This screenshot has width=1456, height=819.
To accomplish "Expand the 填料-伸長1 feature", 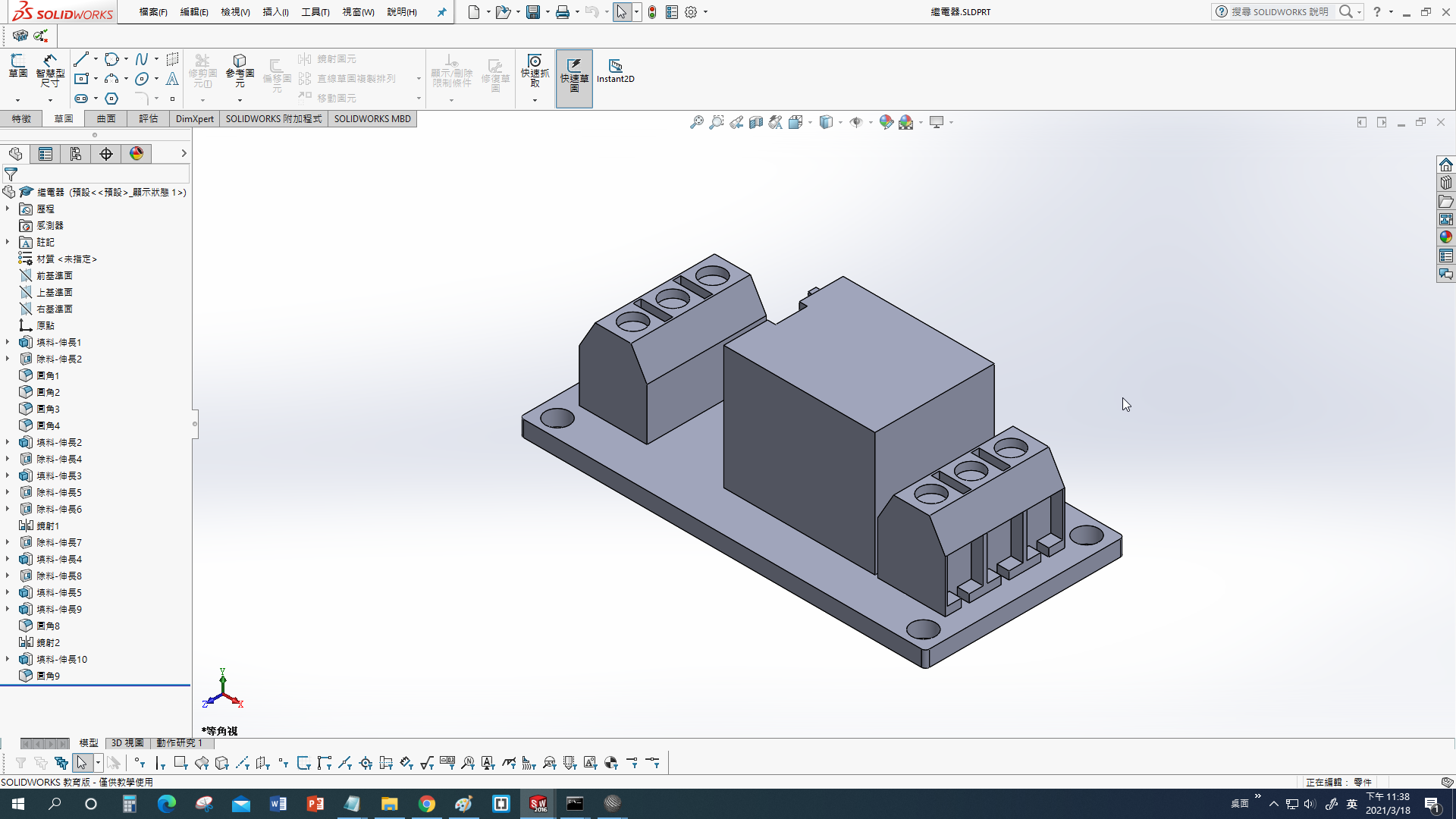I will [x=8, y=342].
